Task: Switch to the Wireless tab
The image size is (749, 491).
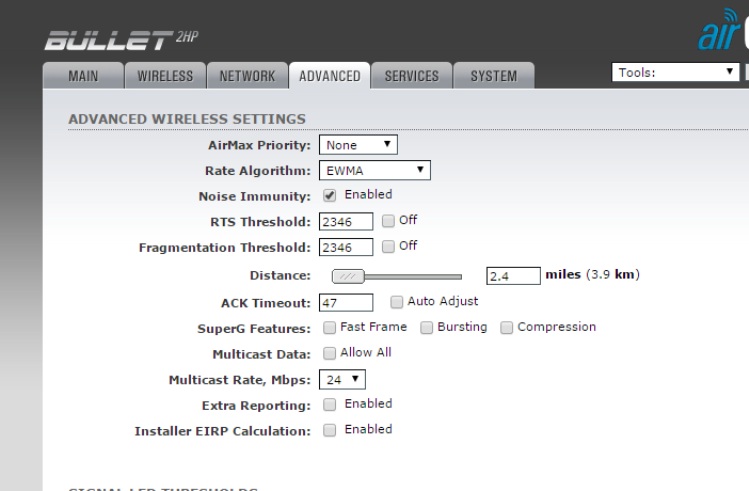Action: coord(165,76)
